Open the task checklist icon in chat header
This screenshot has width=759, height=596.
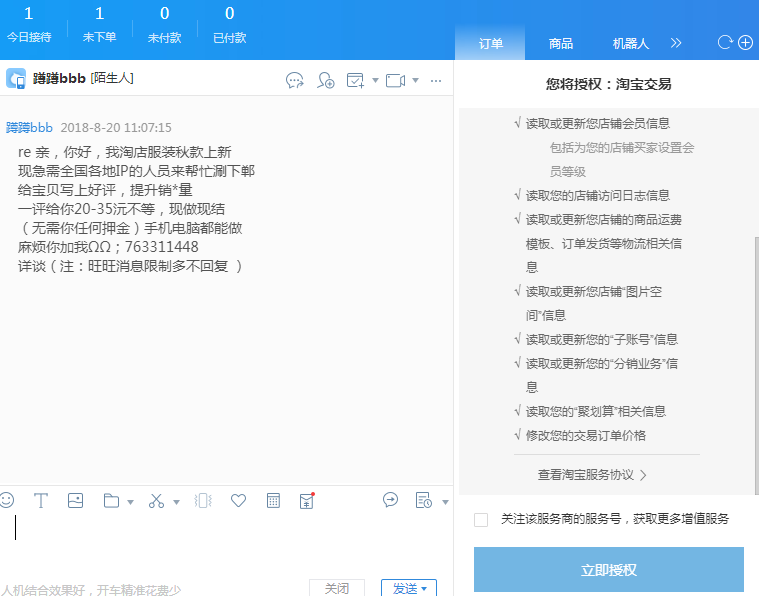(355, 80)
